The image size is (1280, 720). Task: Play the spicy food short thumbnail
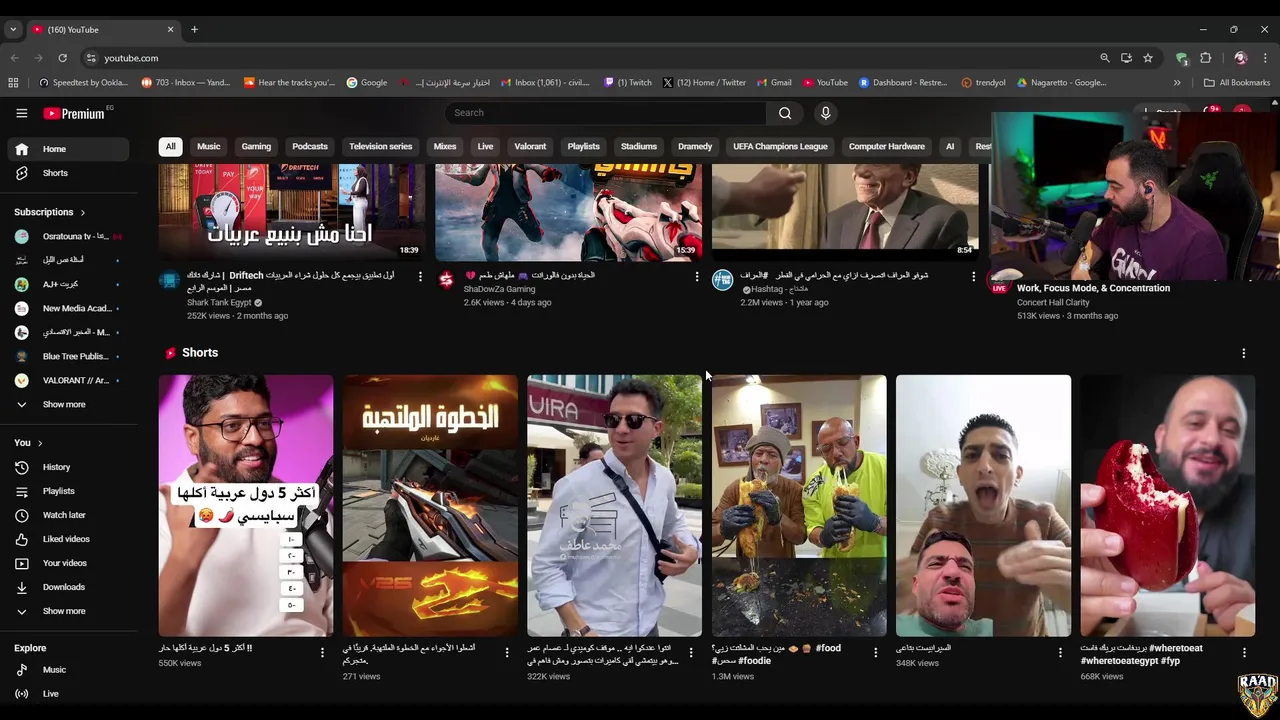(x=246, y=506)
